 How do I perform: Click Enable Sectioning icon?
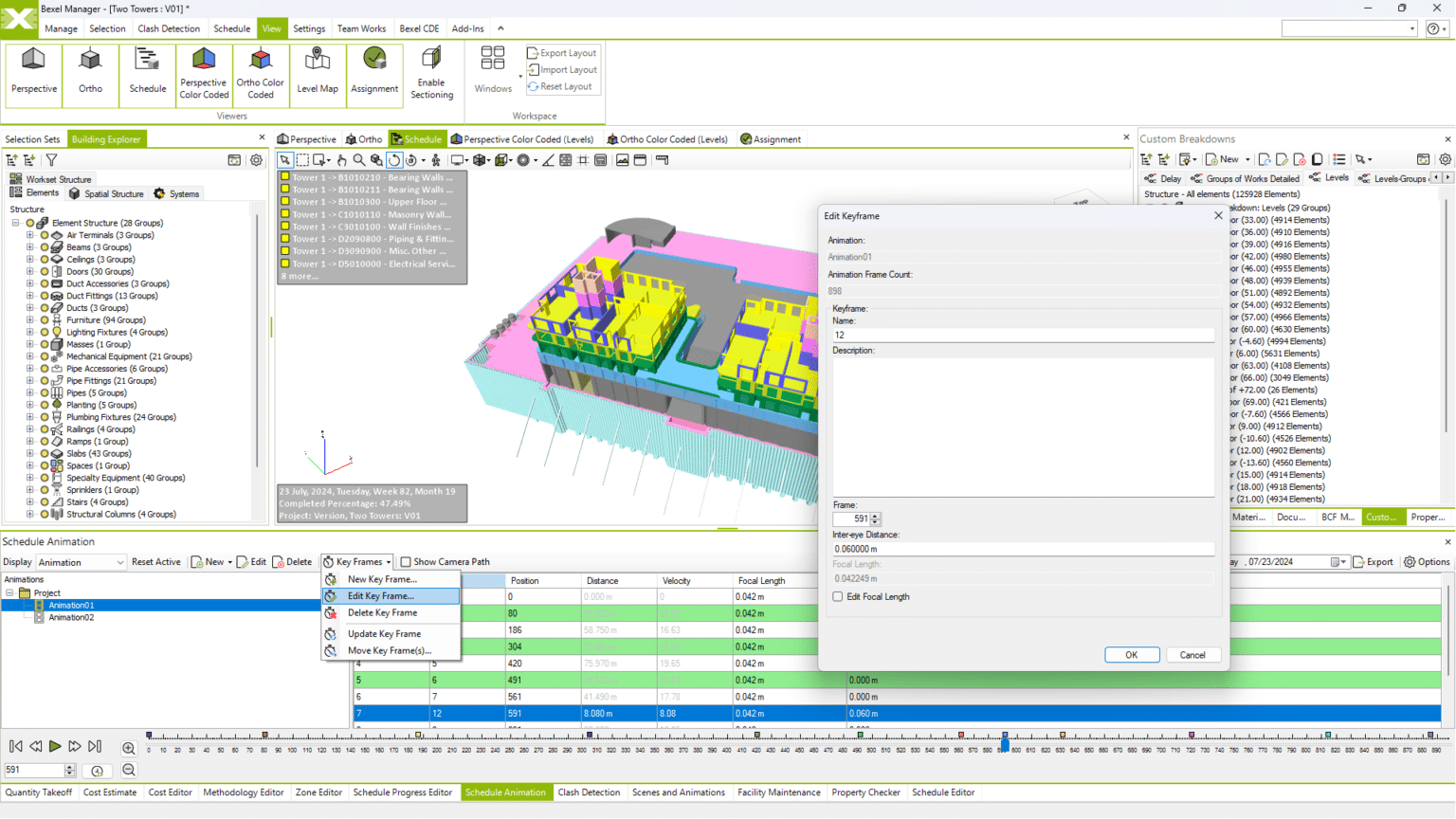tap(431, 73)
